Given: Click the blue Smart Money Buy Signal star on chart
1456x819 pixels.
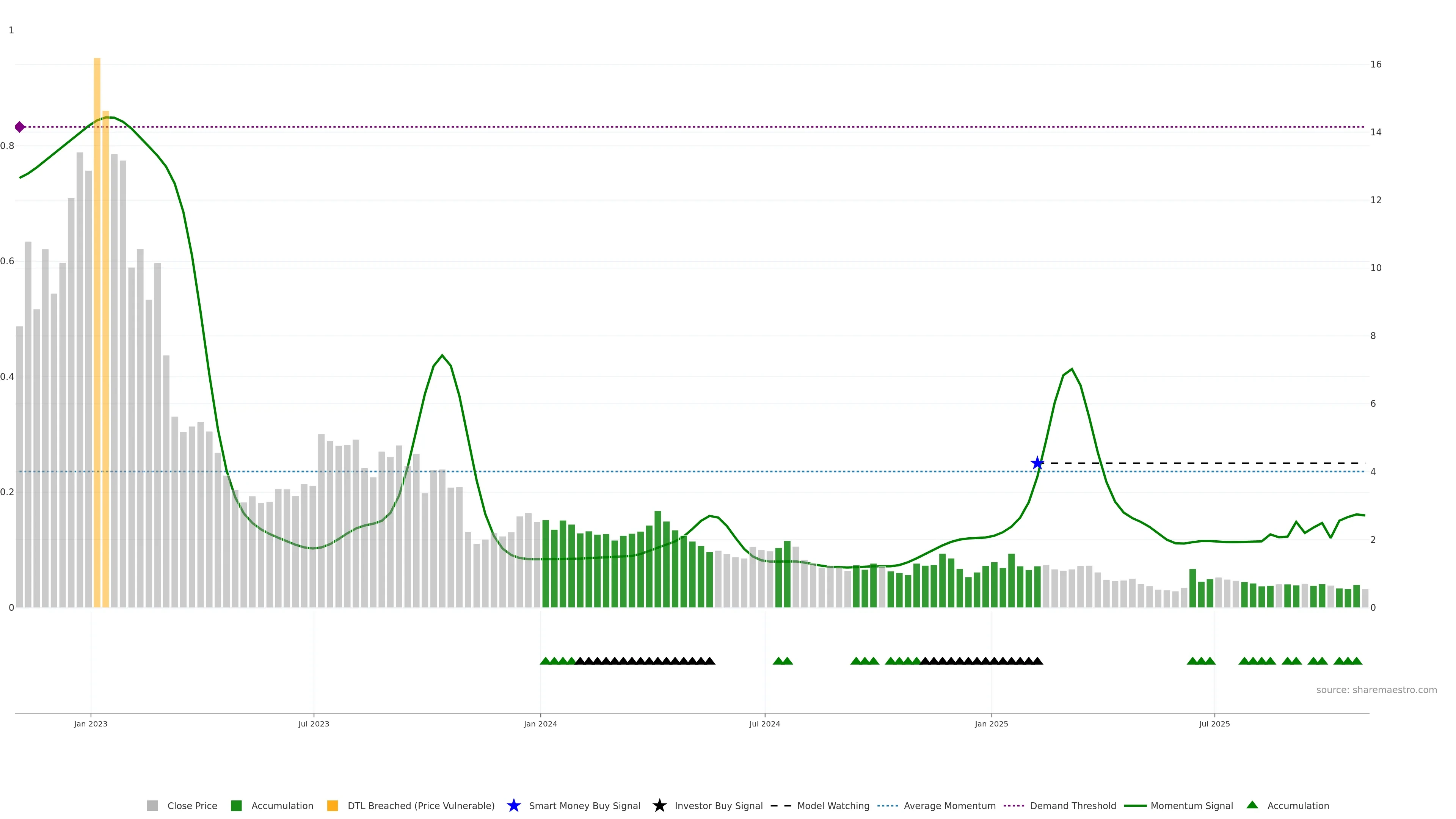Looking at the screenshot, I should click(x=1037, y=463).
